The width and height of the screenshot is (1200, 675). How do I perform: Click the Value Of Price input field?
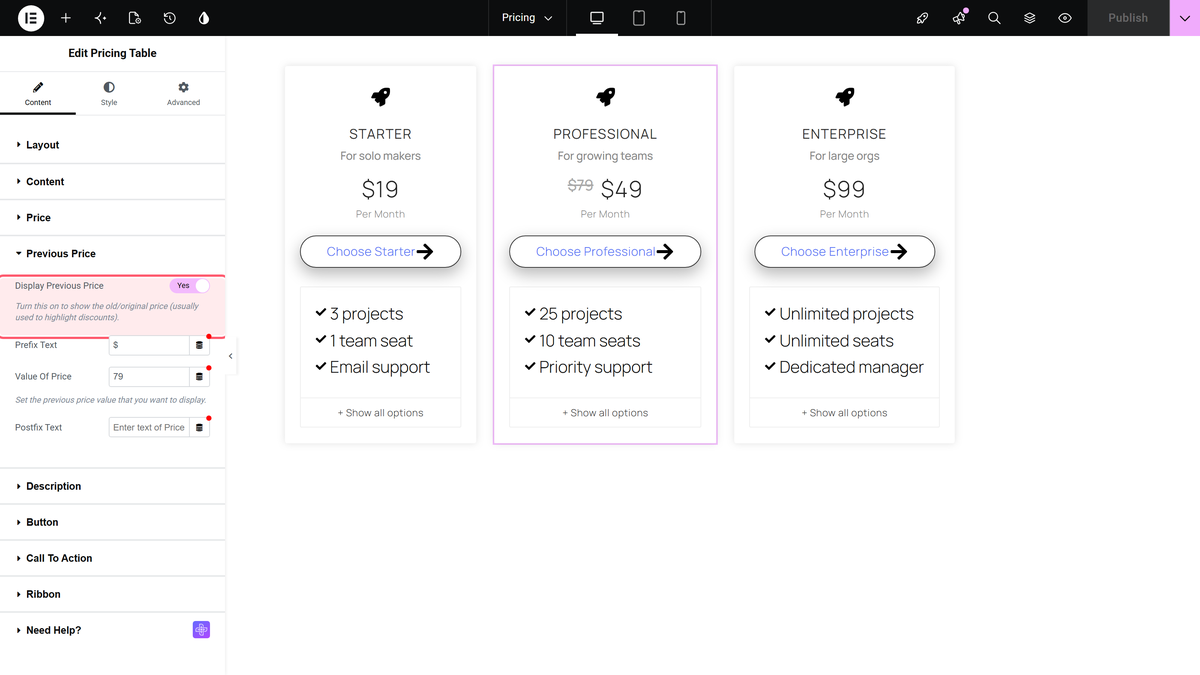pos(149,377)
